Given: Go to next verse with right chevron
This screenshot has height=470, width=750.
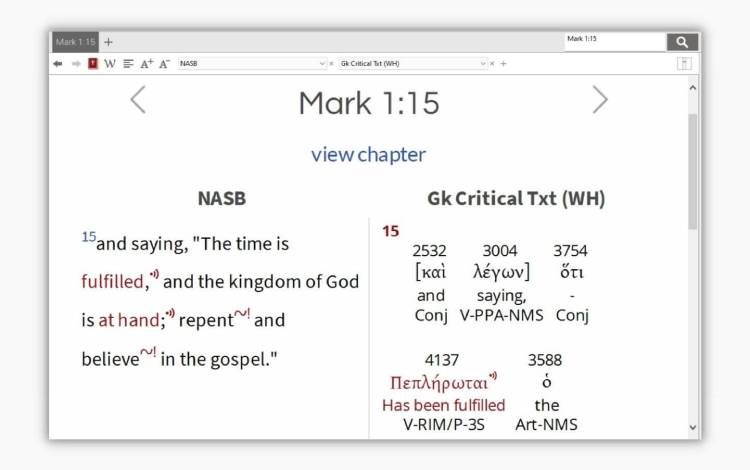Looking at the screenshot, I should click(x=599, y=100).
